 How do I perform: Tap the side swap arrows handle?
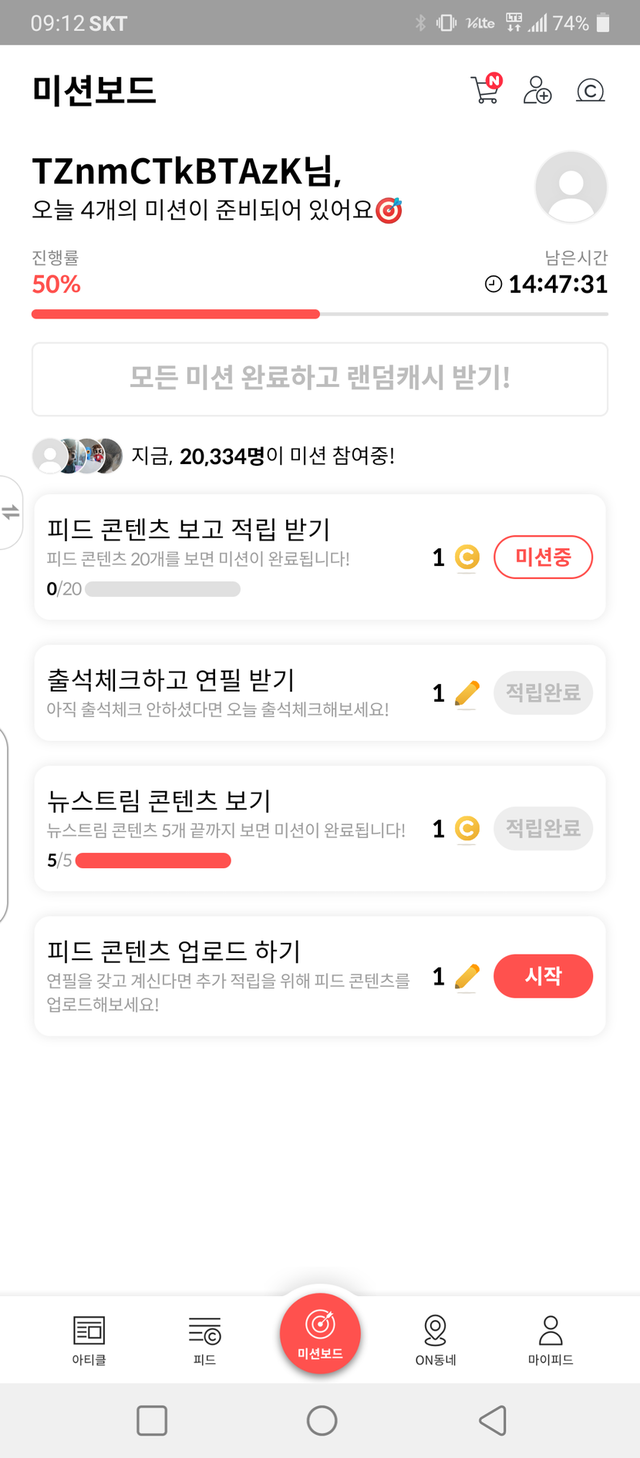[x=10, y=512]
